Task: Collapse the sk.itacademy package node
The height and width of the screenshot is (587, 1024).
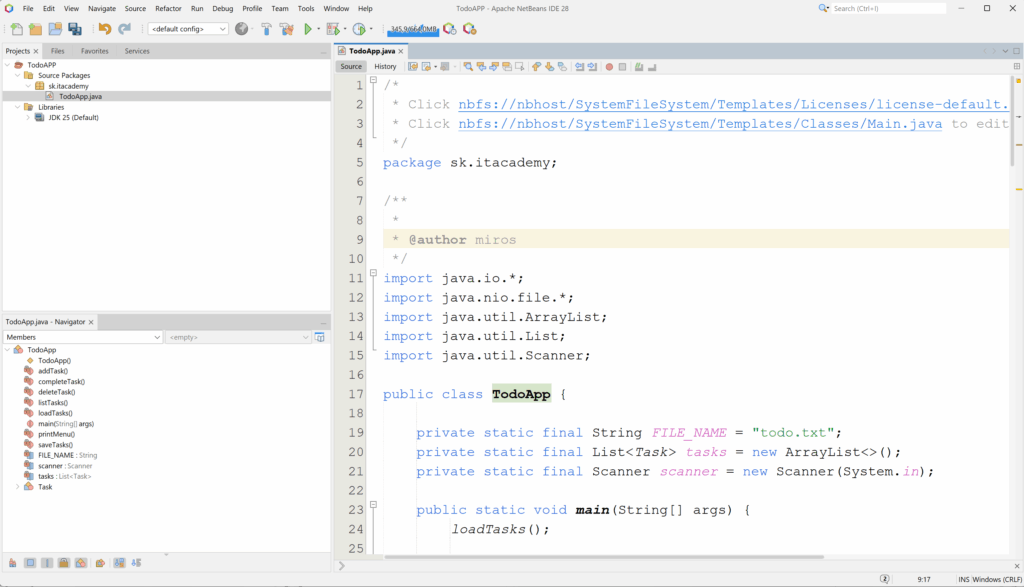Action: click(x=29, y=86)
